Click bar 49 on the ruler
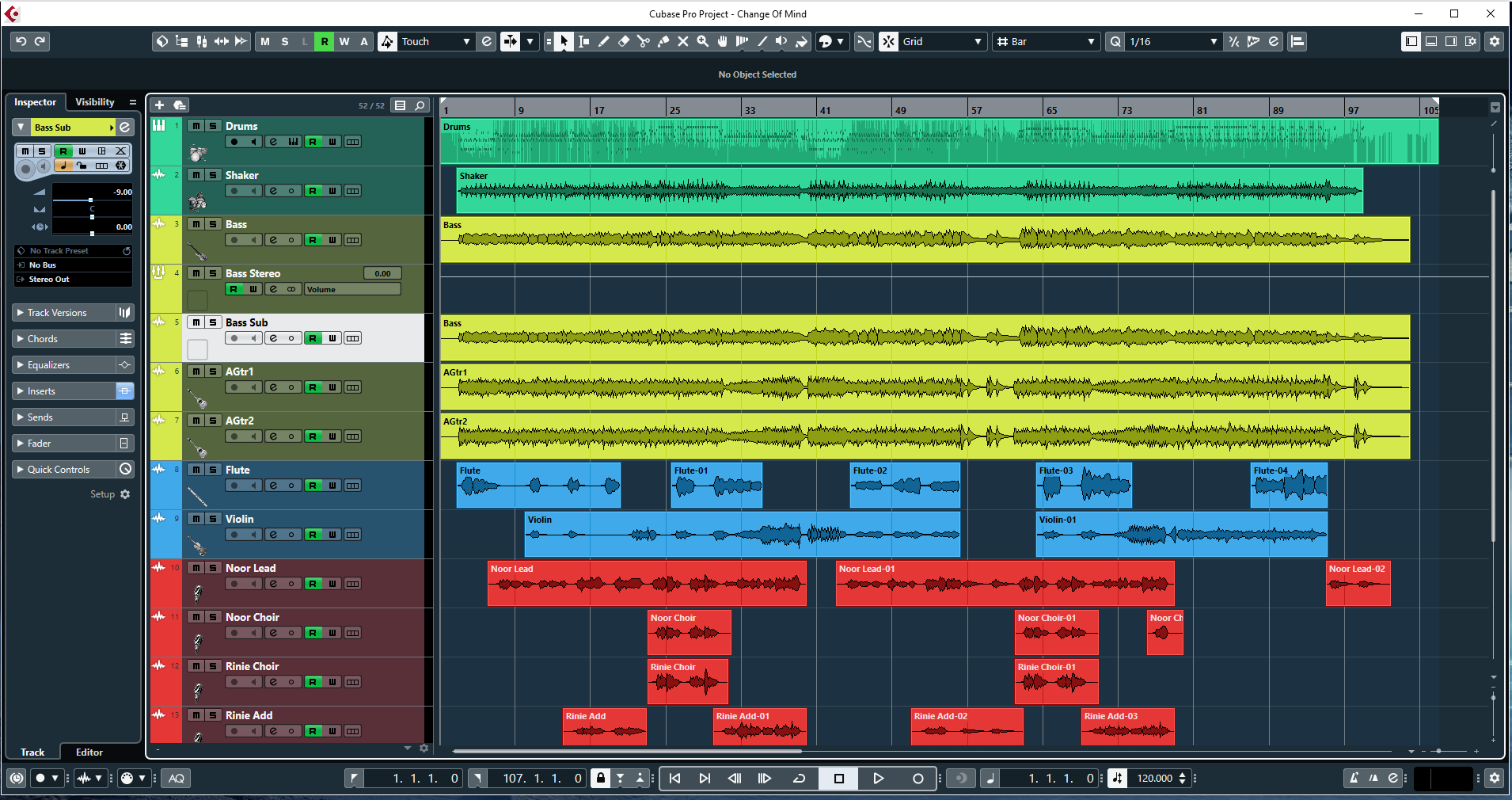 click(900, 110)
